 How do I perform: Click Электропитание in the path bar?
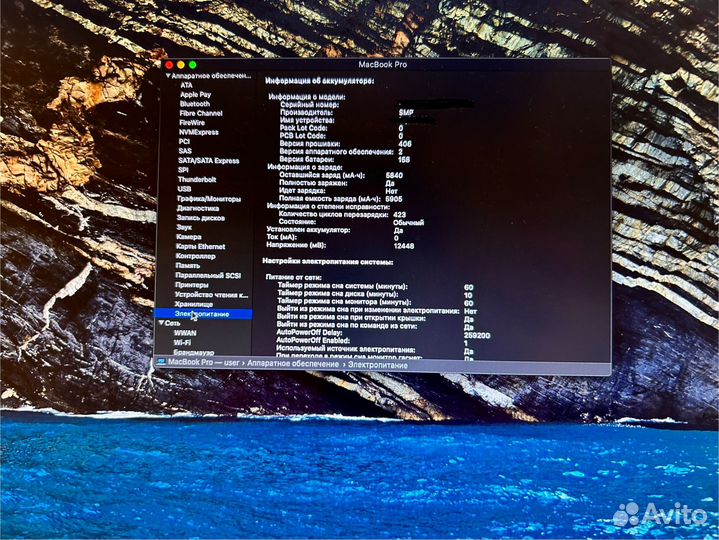tap(378, 365)
